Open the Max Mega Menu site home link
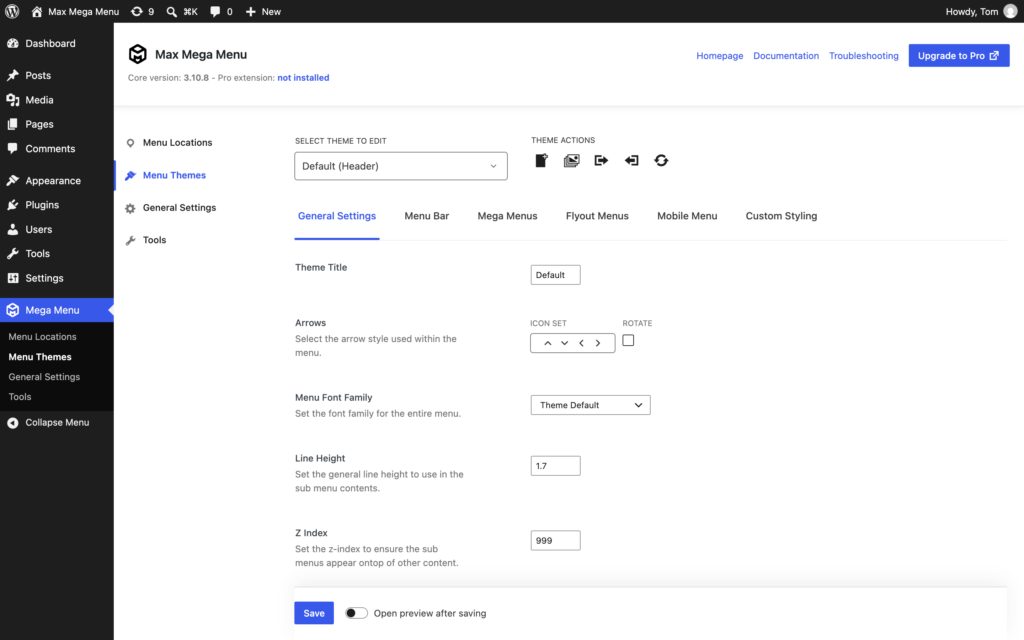 pos(75,11)
